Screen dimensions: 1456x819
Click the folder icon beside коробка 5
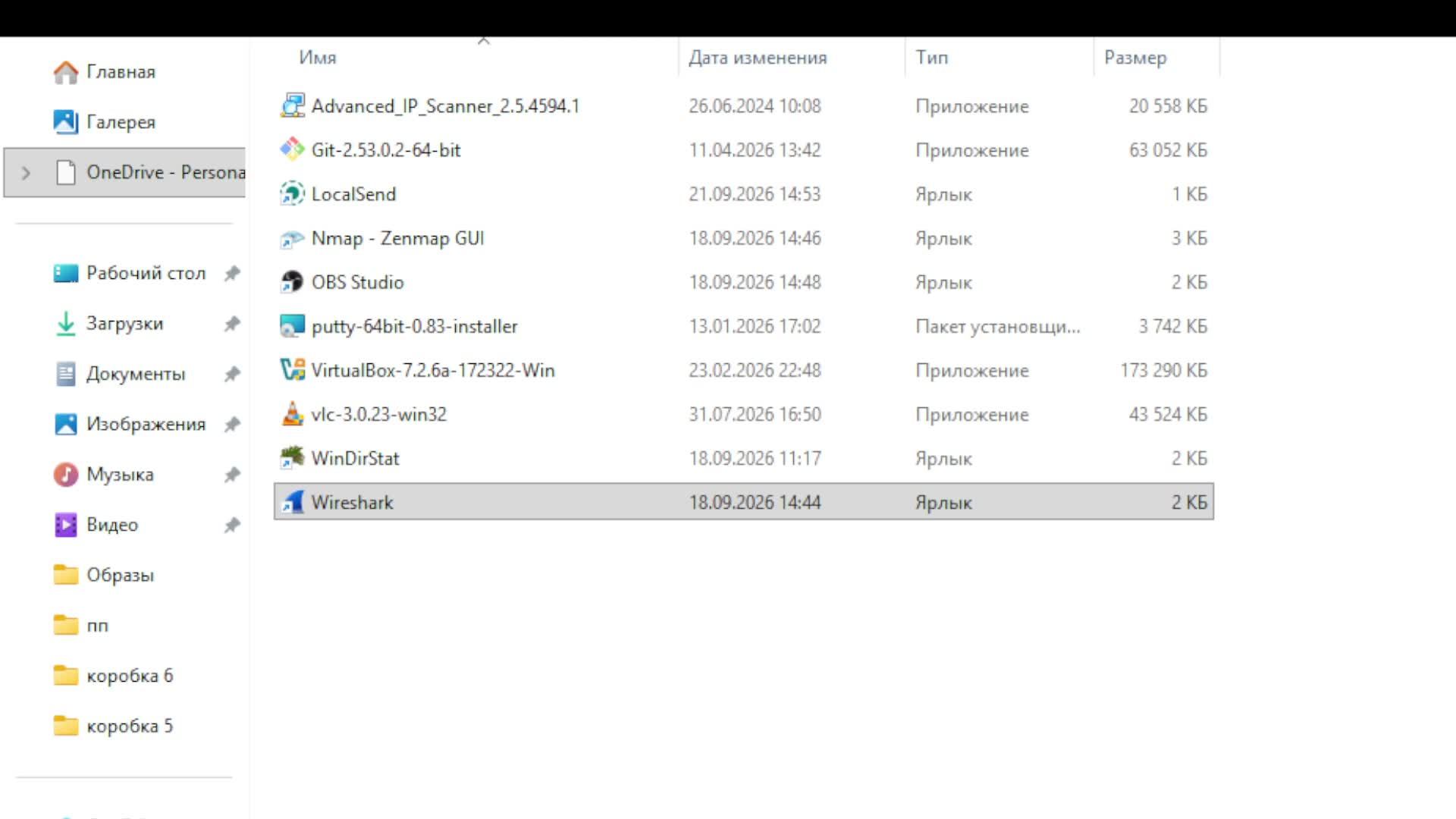(66, 726)
